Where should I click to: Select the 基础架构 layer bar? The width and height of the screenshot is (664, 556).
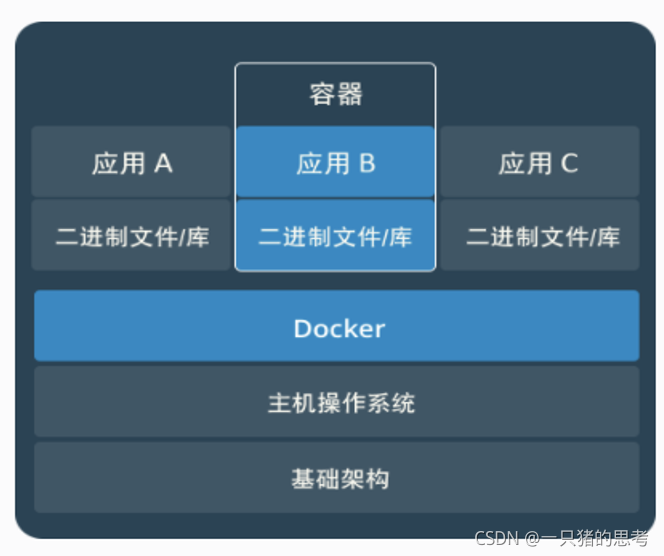pyautogui.click(x=337, y=477)
